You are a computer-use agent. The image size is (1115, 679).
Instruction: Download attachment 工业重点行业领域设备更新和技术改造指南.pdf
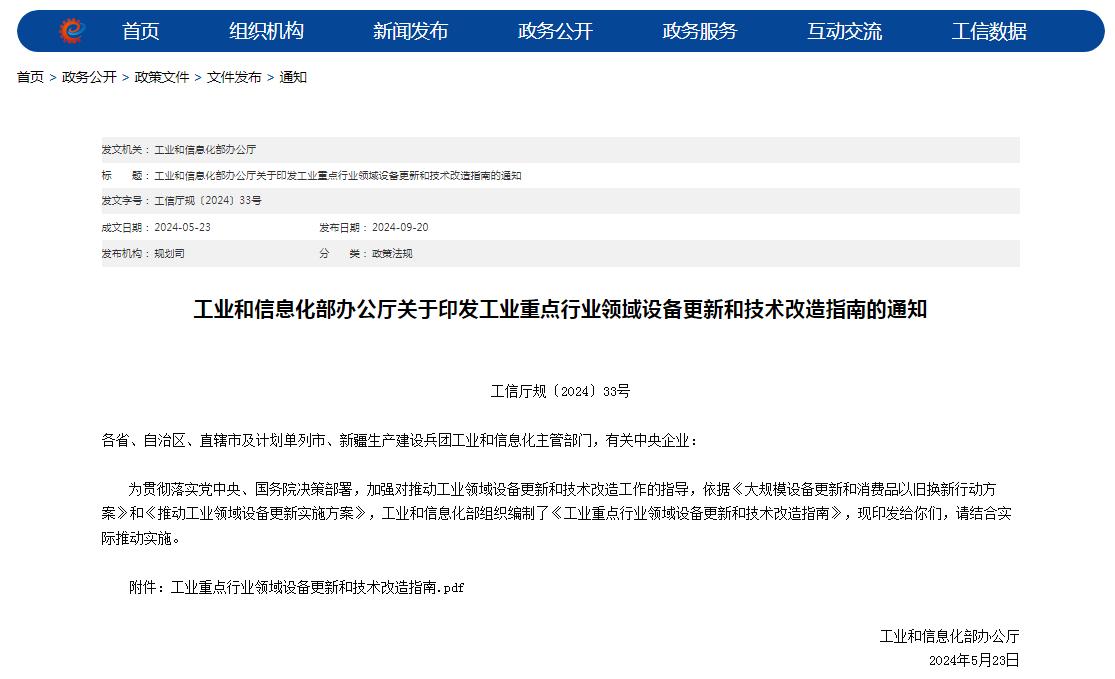pos(317,587)
